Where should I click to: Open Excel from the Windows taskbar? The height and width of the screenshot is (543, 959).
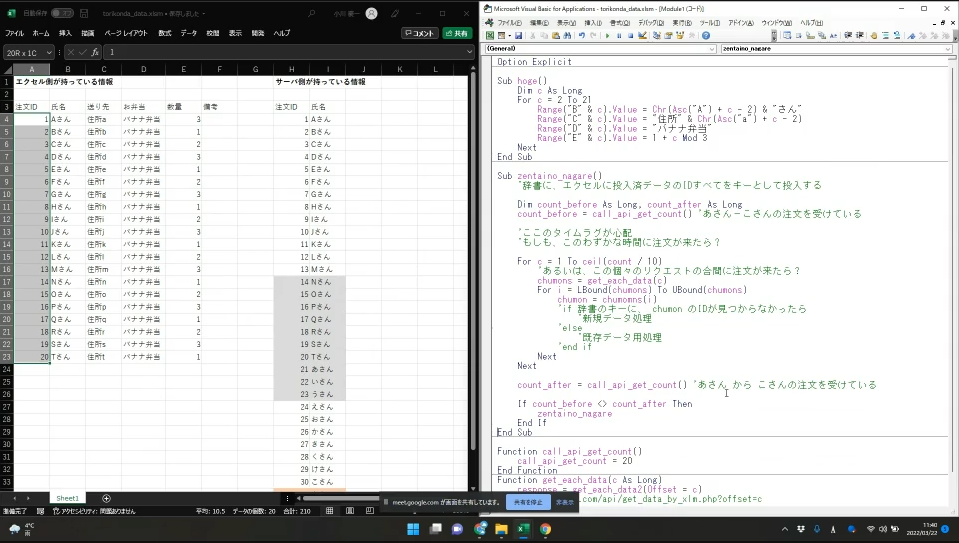pyautogui.click(x=523, y=529)
